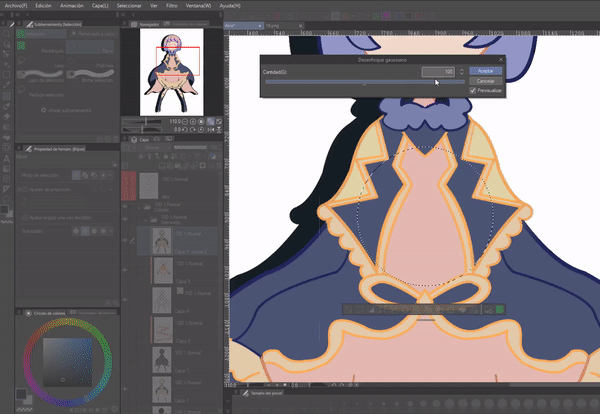Click the lock layer icon in Capa panel
600x414 pixels.
(166, 156)
